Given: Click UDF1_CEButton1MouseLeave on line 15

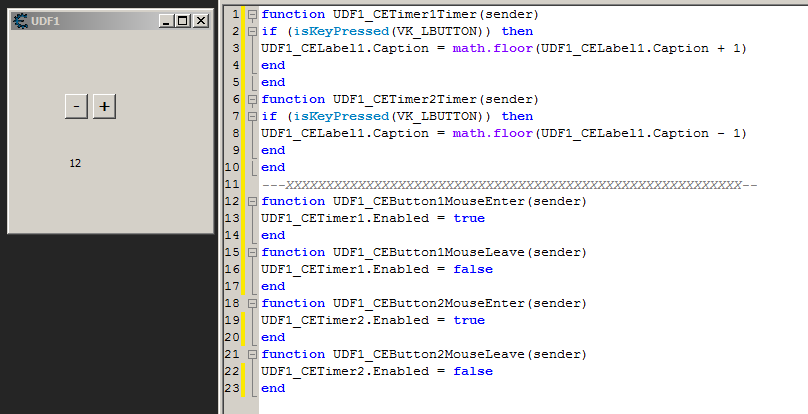Looking at the screenshot, I should [429, 253].
